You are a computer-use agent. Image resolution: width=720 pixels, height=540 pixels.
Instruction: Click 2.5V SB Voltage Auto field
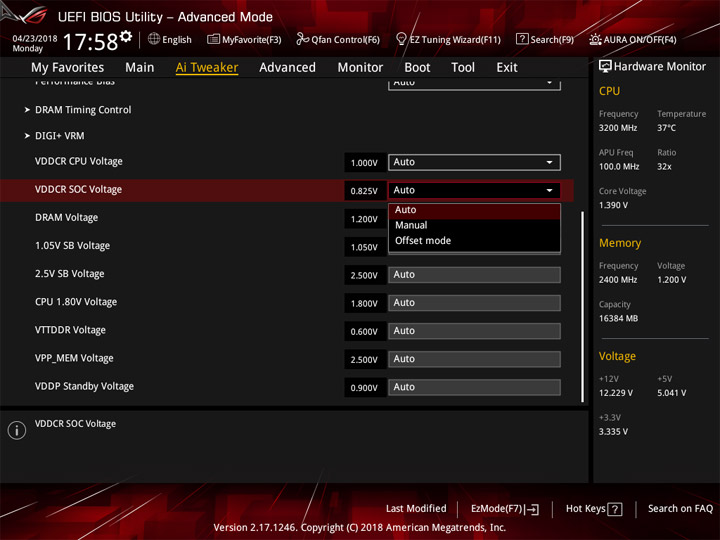[474, 275]
